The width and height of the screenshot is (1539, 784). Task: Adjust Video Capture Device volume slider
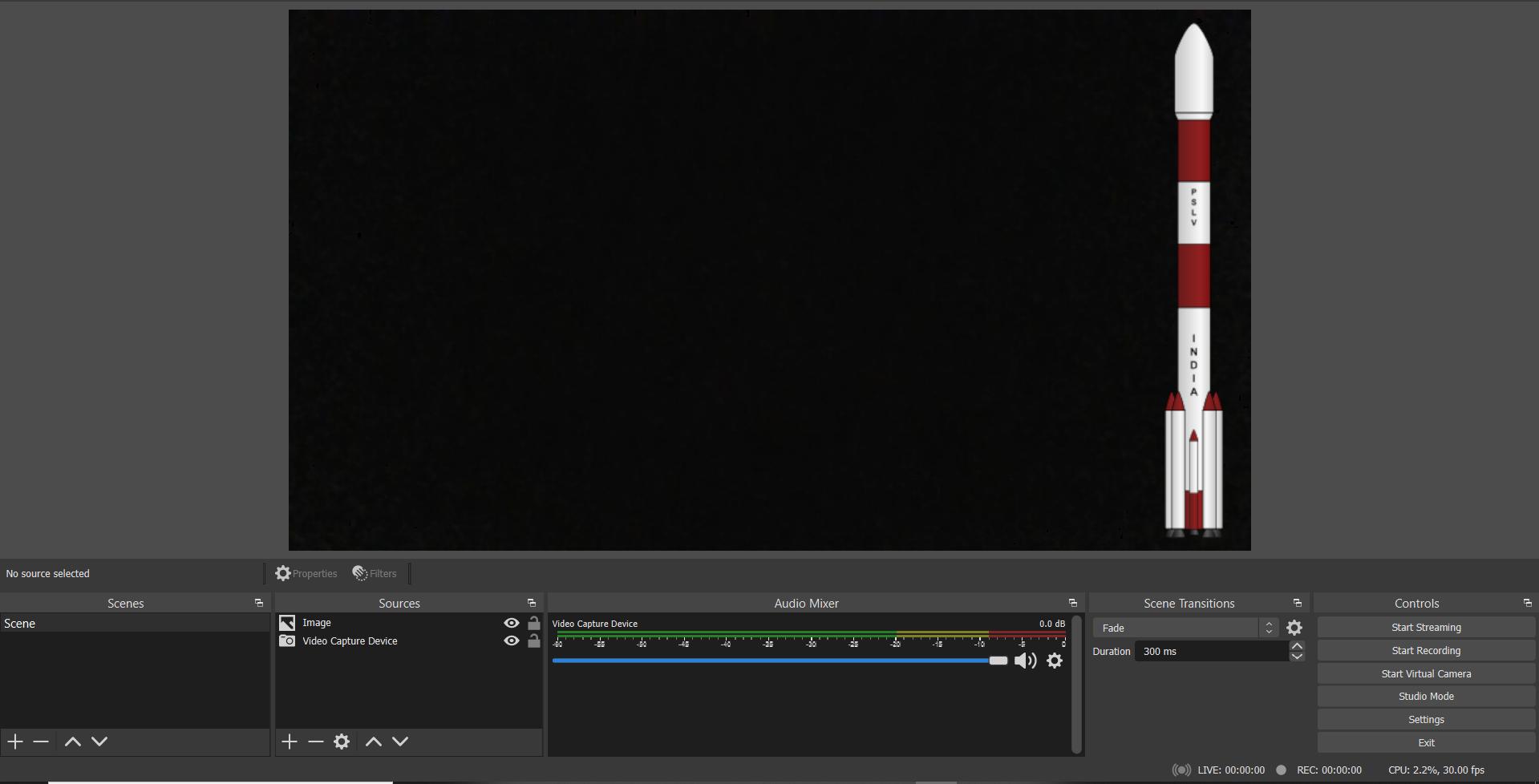pos(780,661)
